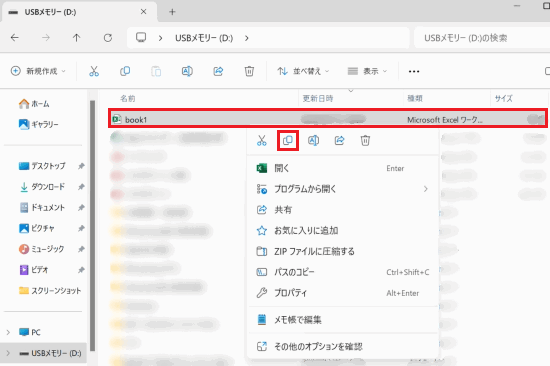
Task: Click the Paste icon in the top toolbar
Action: click(x=156, y=71)
